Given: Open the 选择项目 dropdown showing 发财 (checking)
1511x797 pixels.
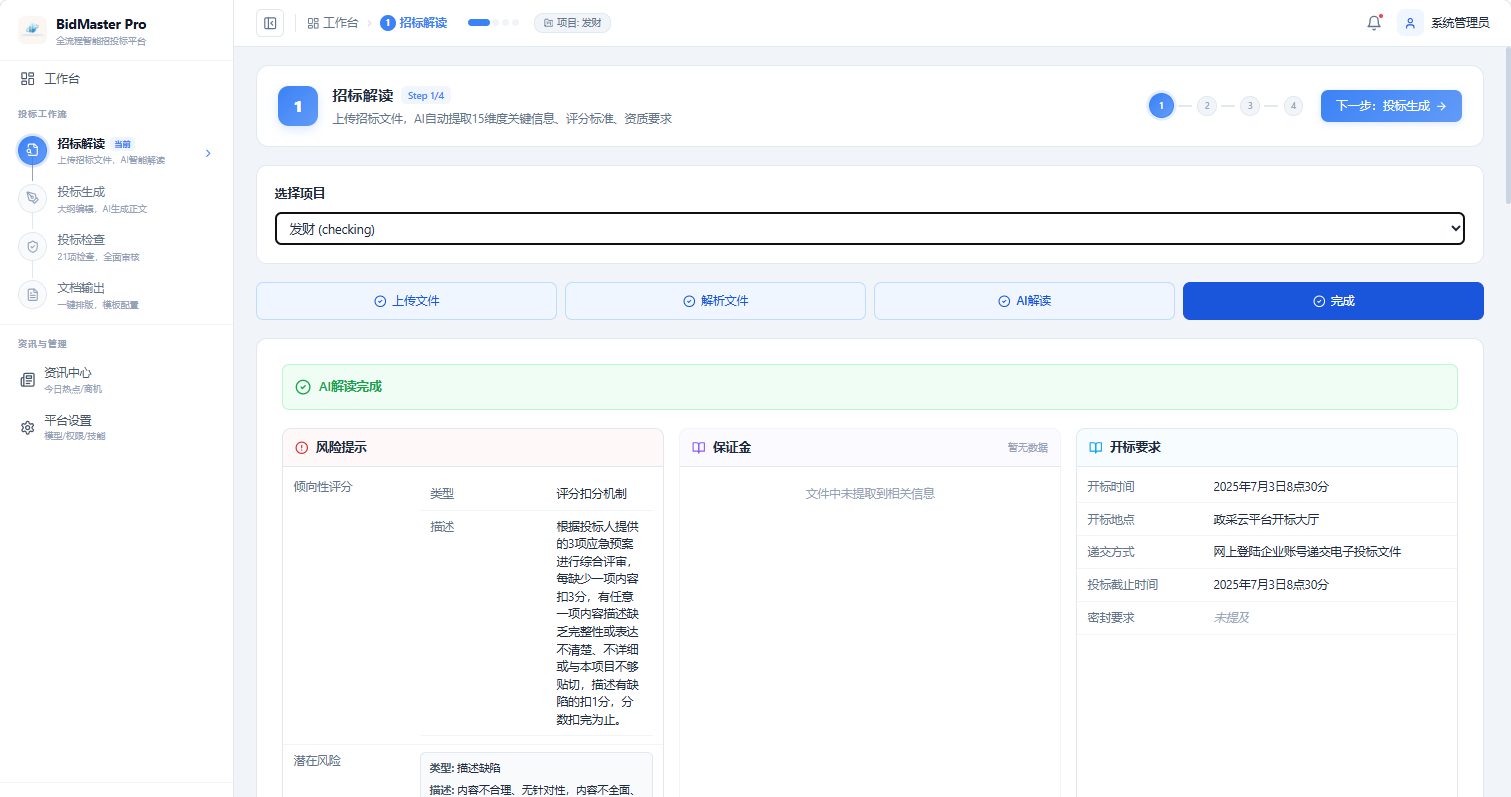Looking at the screenshot, I should pos(870,228).
